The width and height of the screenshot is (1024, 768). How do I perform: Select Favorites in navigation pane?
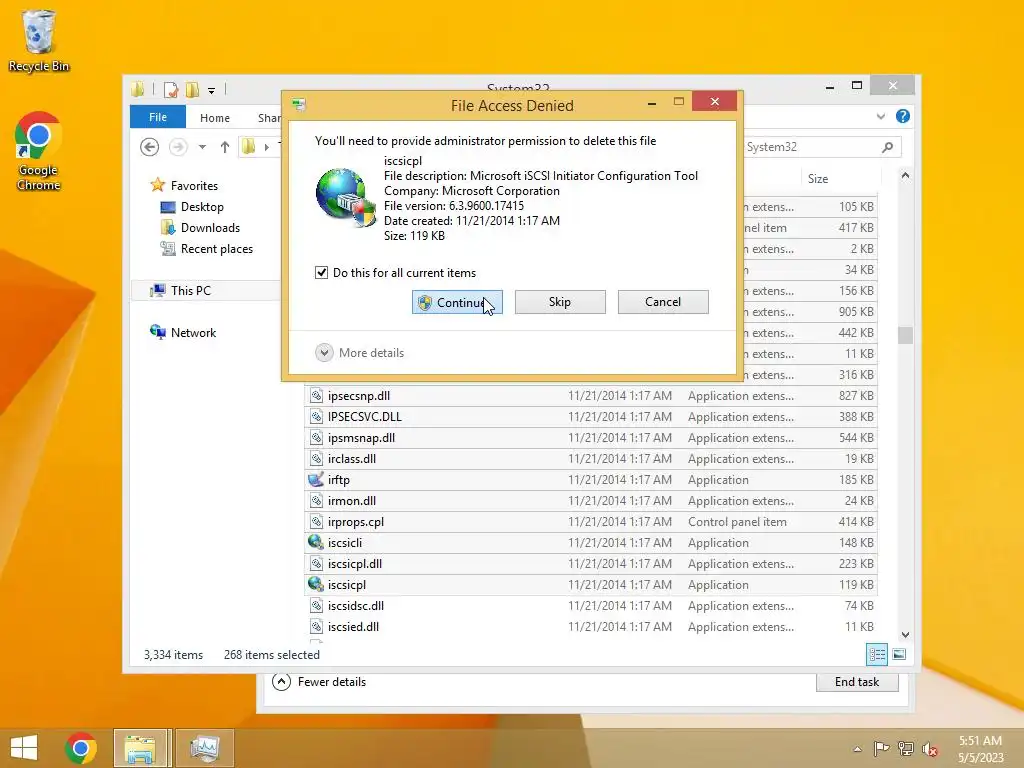194,185
